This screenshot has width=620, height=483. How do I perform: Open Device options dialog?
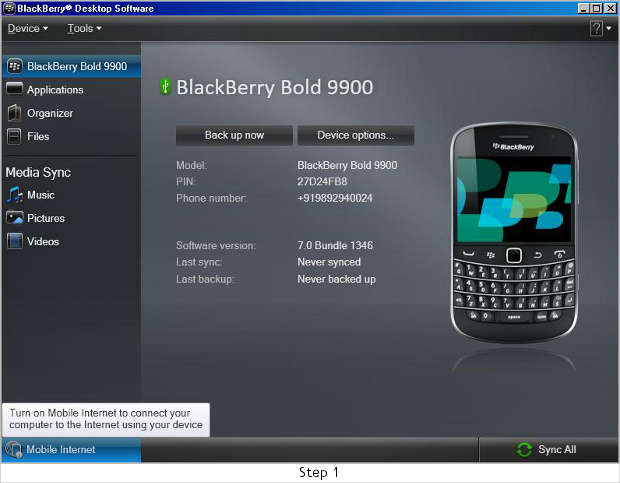pyautogui.click(x=356, y=136)
